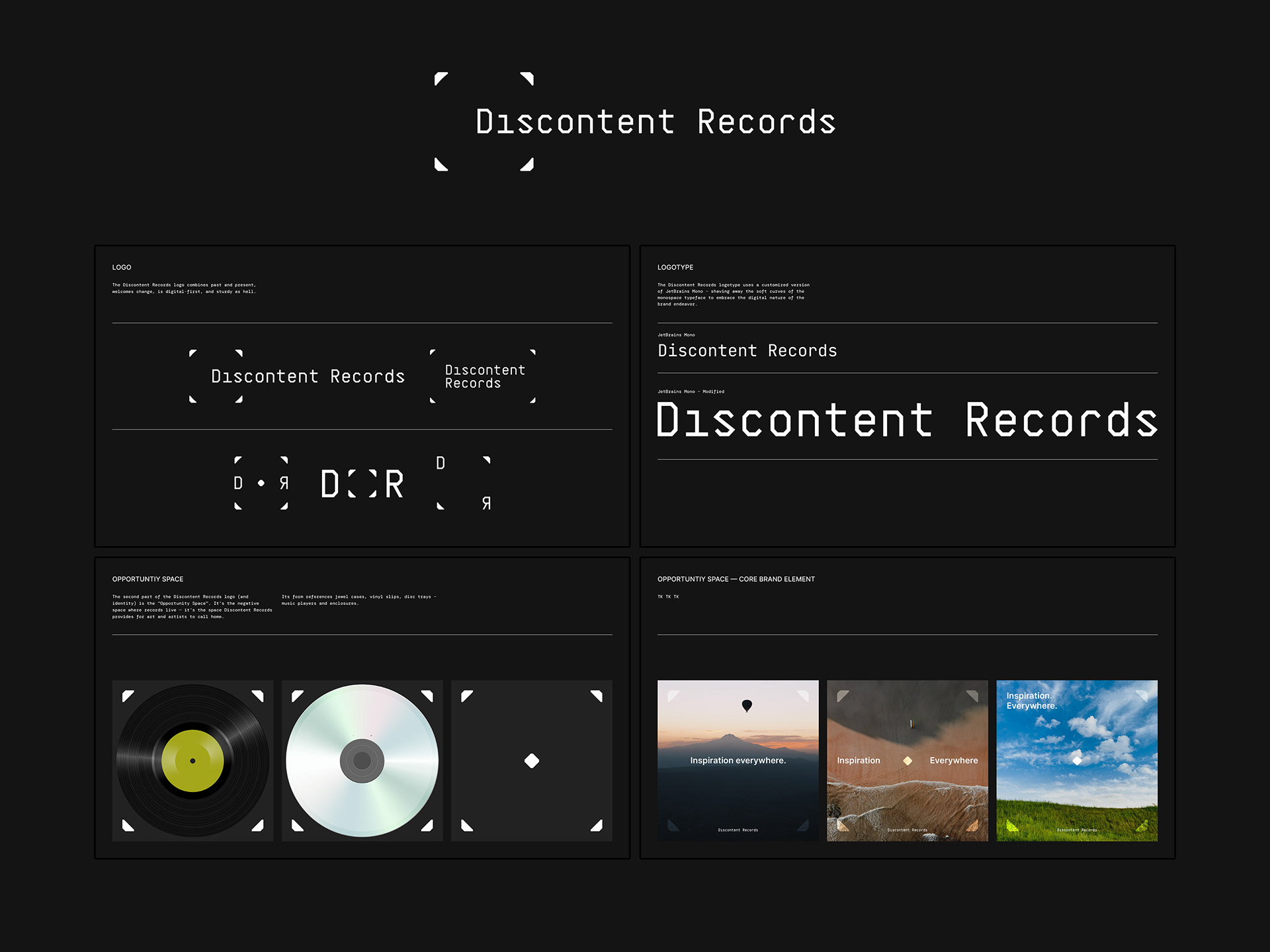The width and height of the screenshot is (1270, 952).
Task: Click the stacked two-line Discontent Records logo
Action: [x=484, y=376]
